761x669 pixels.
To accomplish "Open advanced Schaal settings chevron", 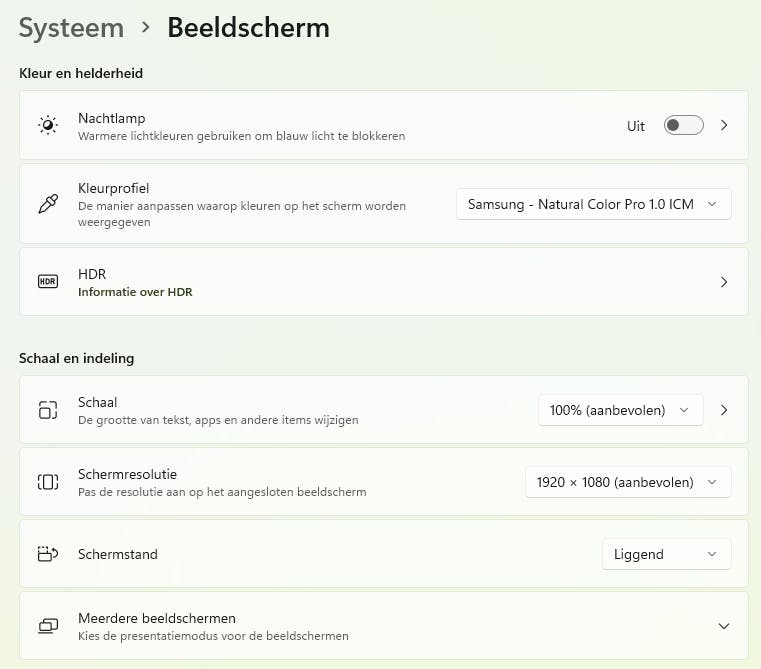I will pyautogui.click(x=724, y=410).
